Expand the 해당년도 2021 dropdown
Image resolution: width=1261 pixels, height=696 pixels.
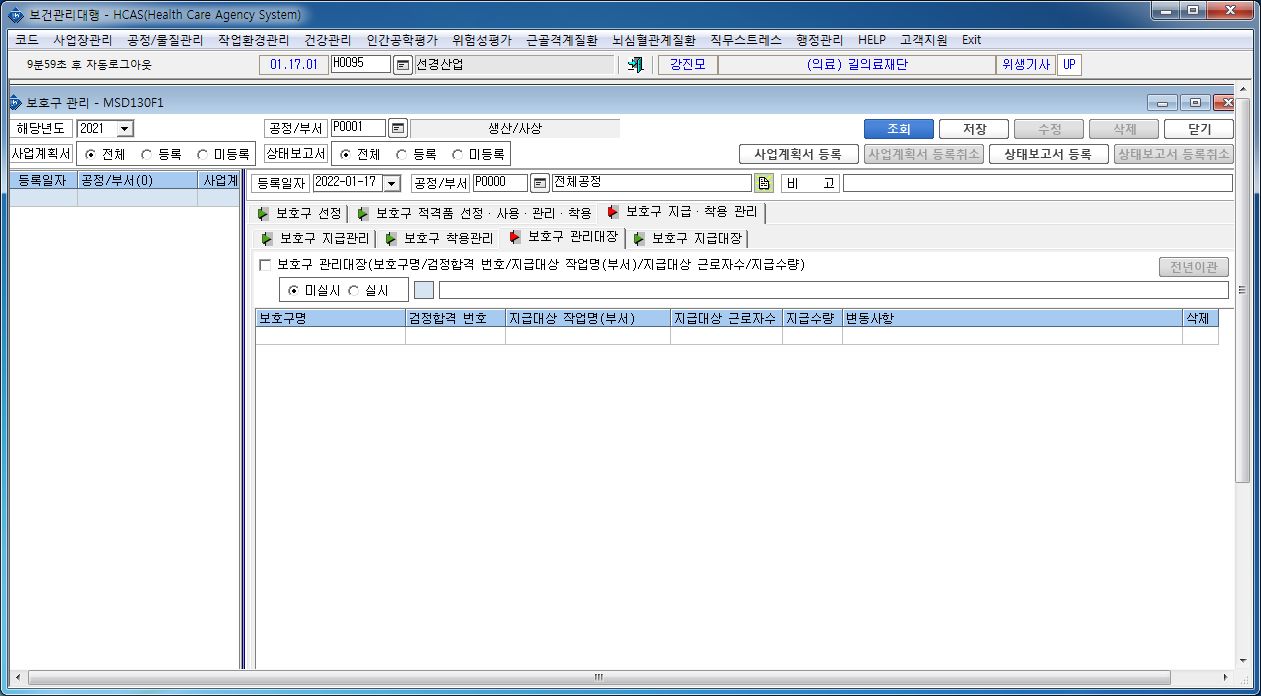(x=124, y=129)
